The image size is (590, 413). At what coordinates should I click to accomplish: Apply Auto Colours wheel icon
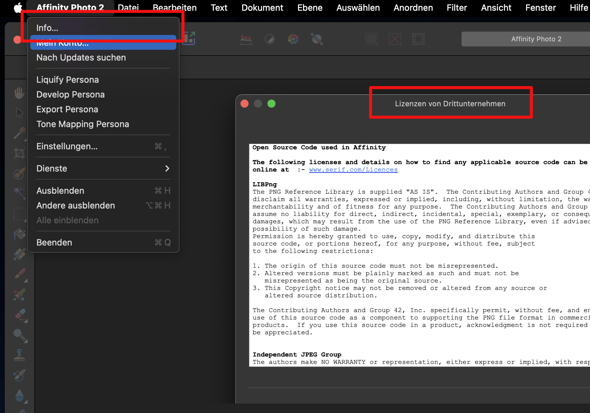pos(293,39)
